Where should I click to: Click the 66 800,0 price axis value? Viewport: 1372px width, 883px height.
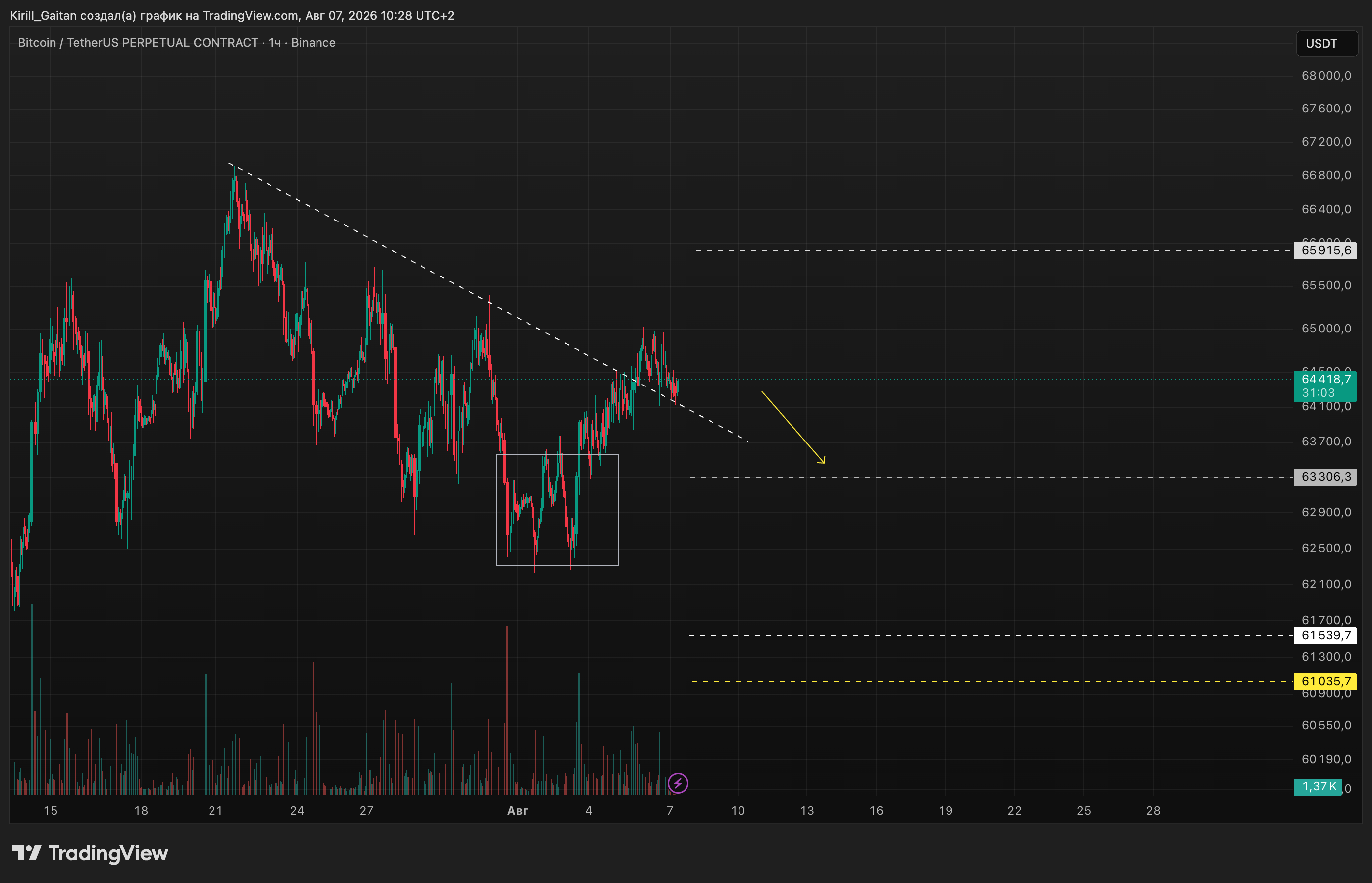coord(1326,175)
